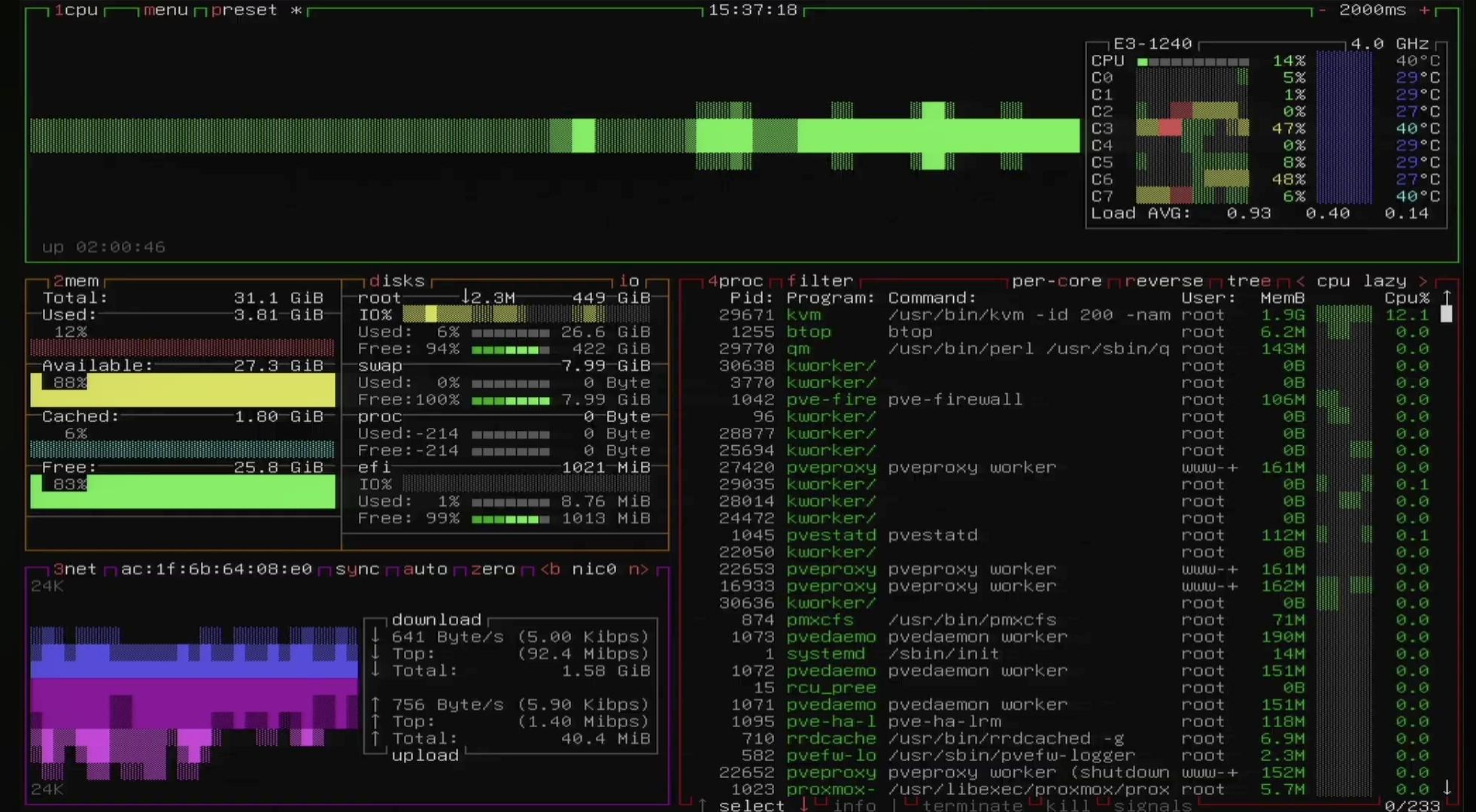Viewport: 1476px width, 812px height.
Task: Toggle net sync option
Action: [357, 569]
